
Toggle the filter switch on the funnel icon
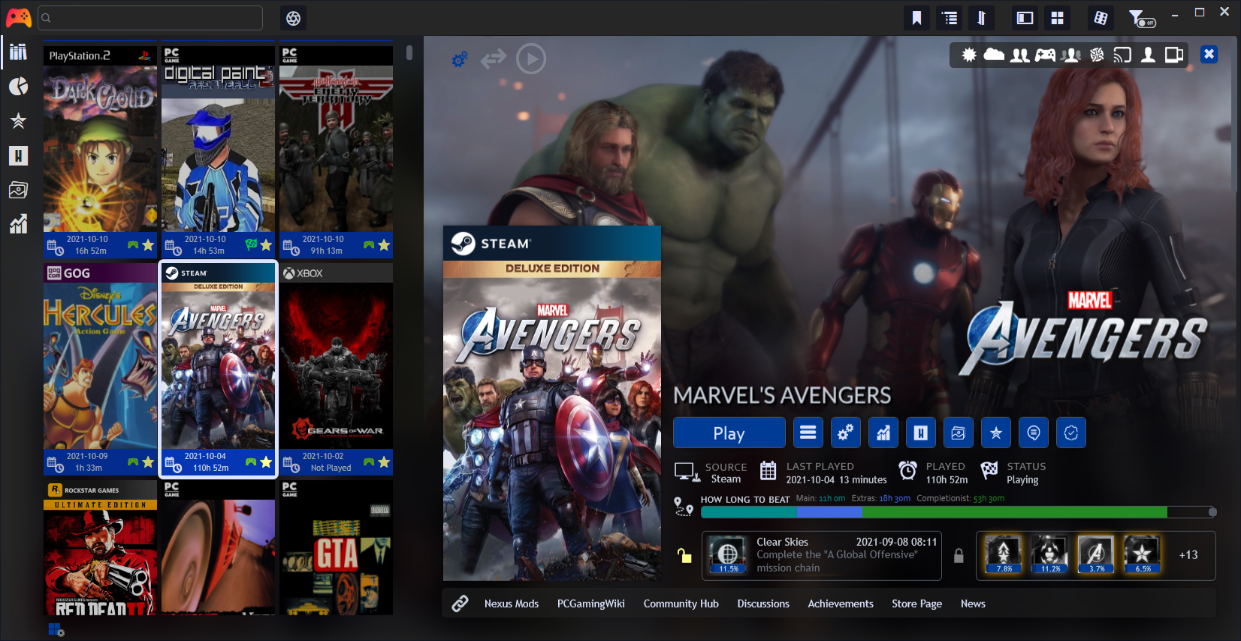tap(1141, 18)
